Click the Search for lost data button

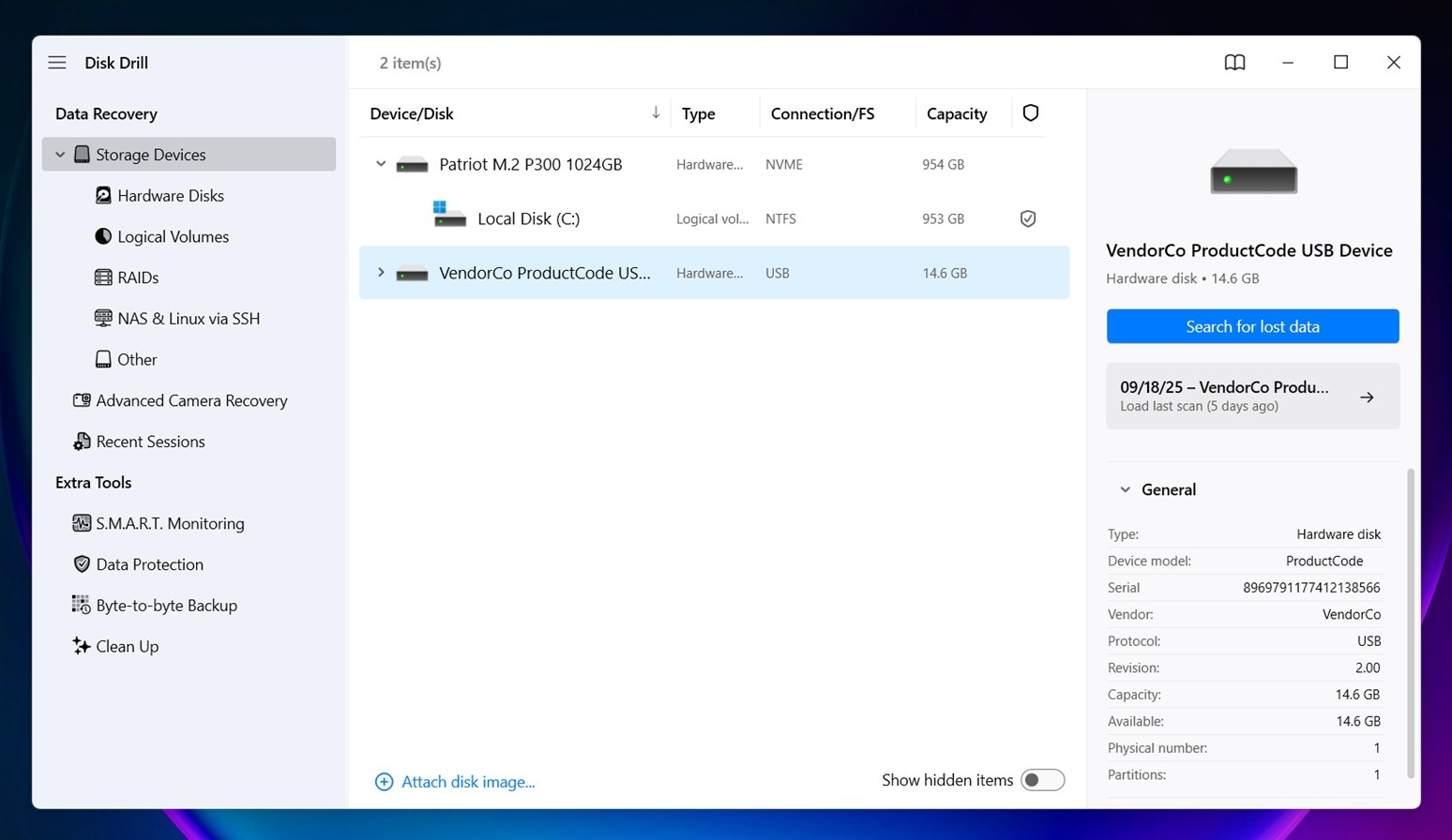click(1252, 326)
